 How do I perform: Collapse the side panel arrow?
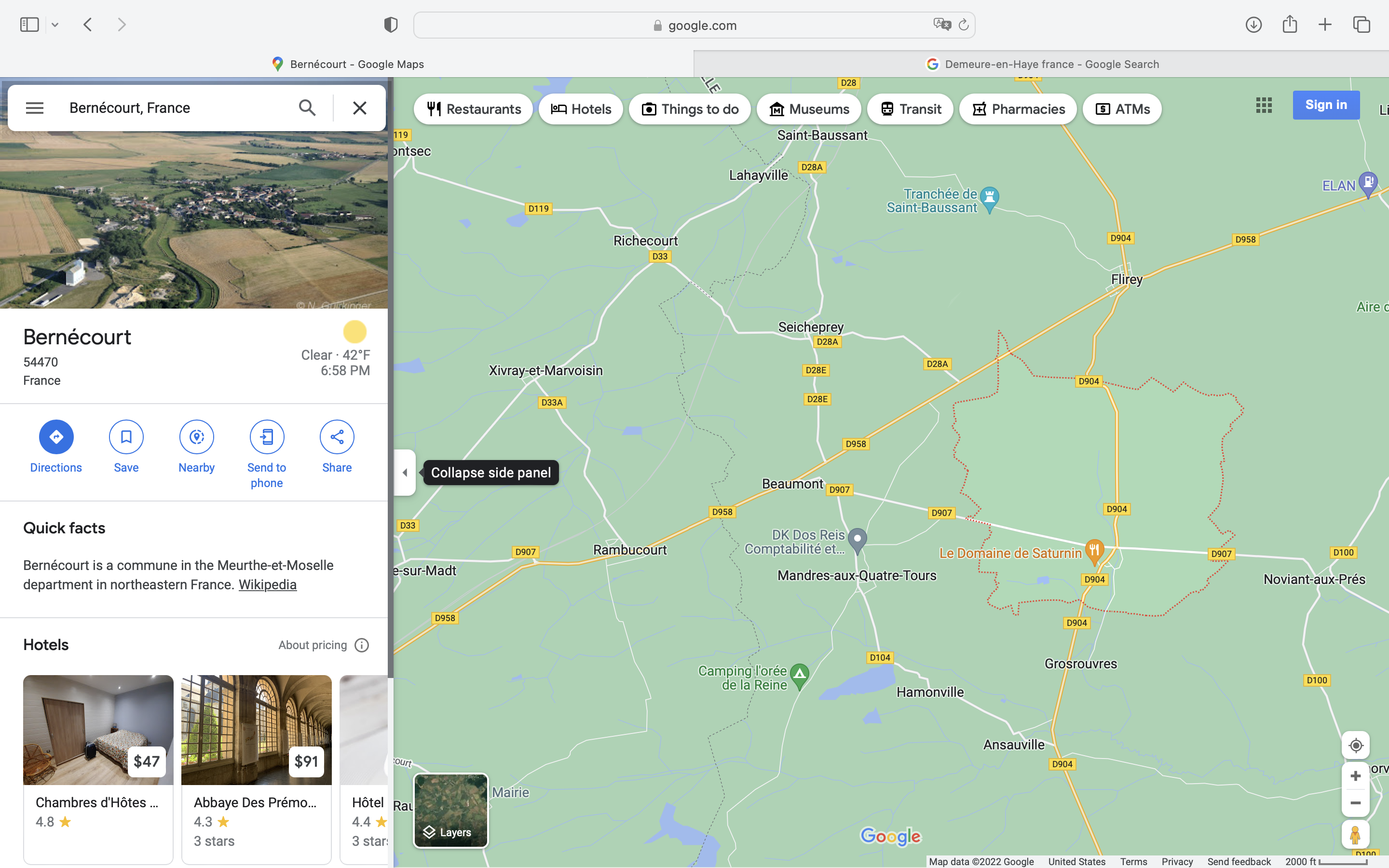tap(405, 473)
